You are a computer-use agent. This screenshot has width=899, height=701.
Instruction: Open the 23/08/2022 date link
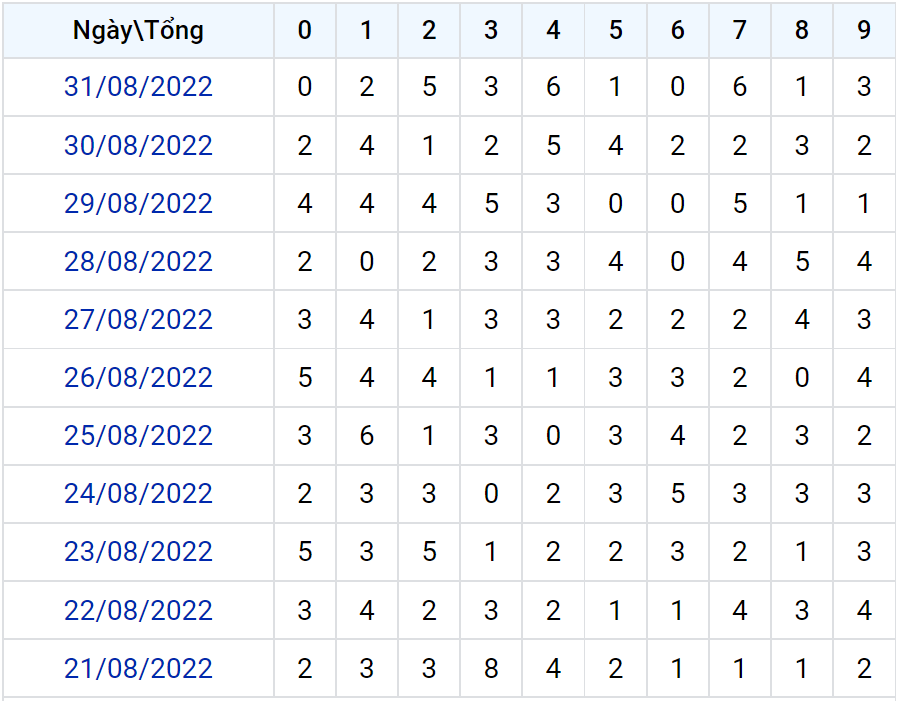coord(138,551)
